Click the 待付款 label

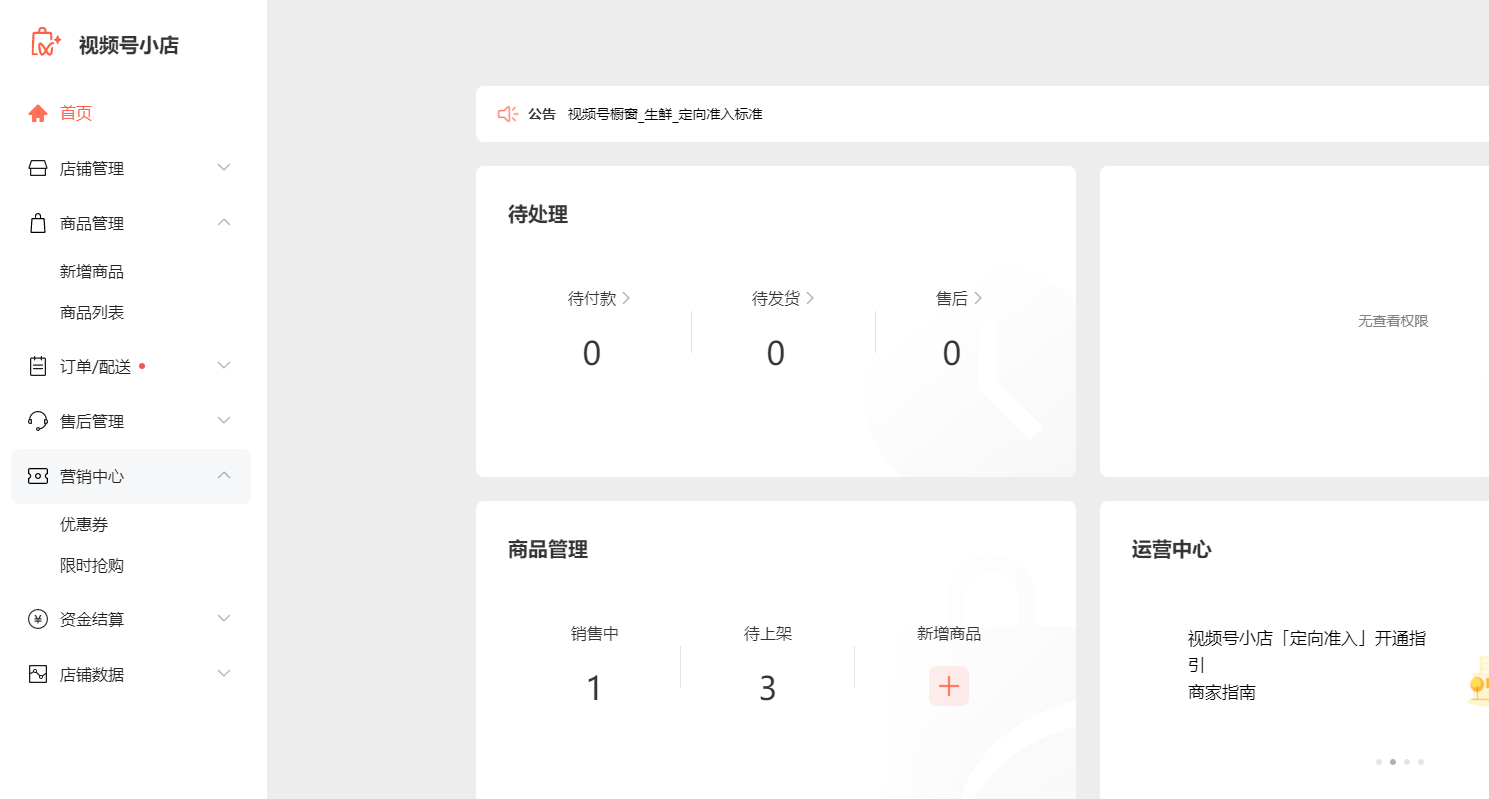tap(592, 298)
